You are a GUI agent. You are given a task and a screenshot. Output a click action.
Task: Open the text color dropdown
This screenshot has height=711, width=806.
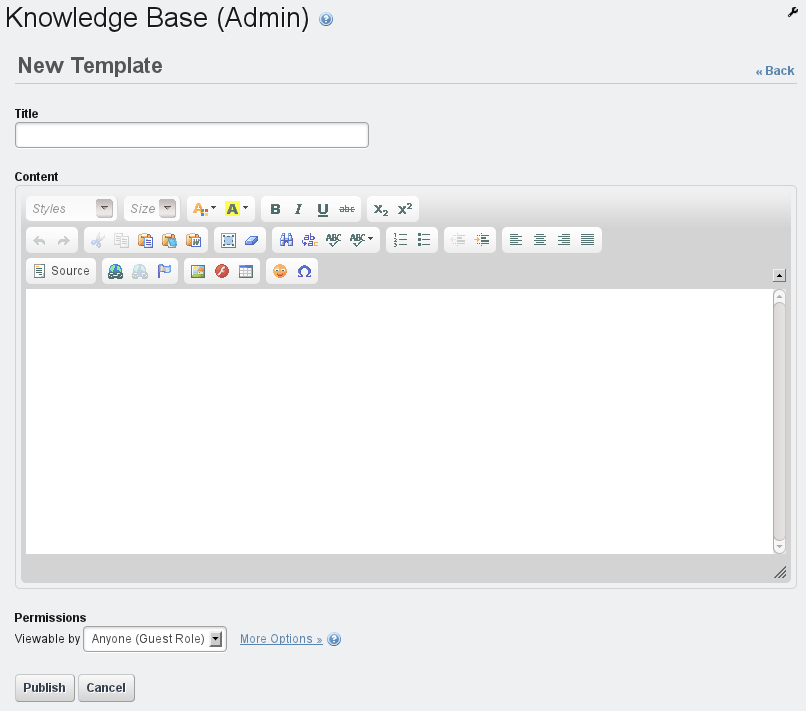click(x=204, y=209)
